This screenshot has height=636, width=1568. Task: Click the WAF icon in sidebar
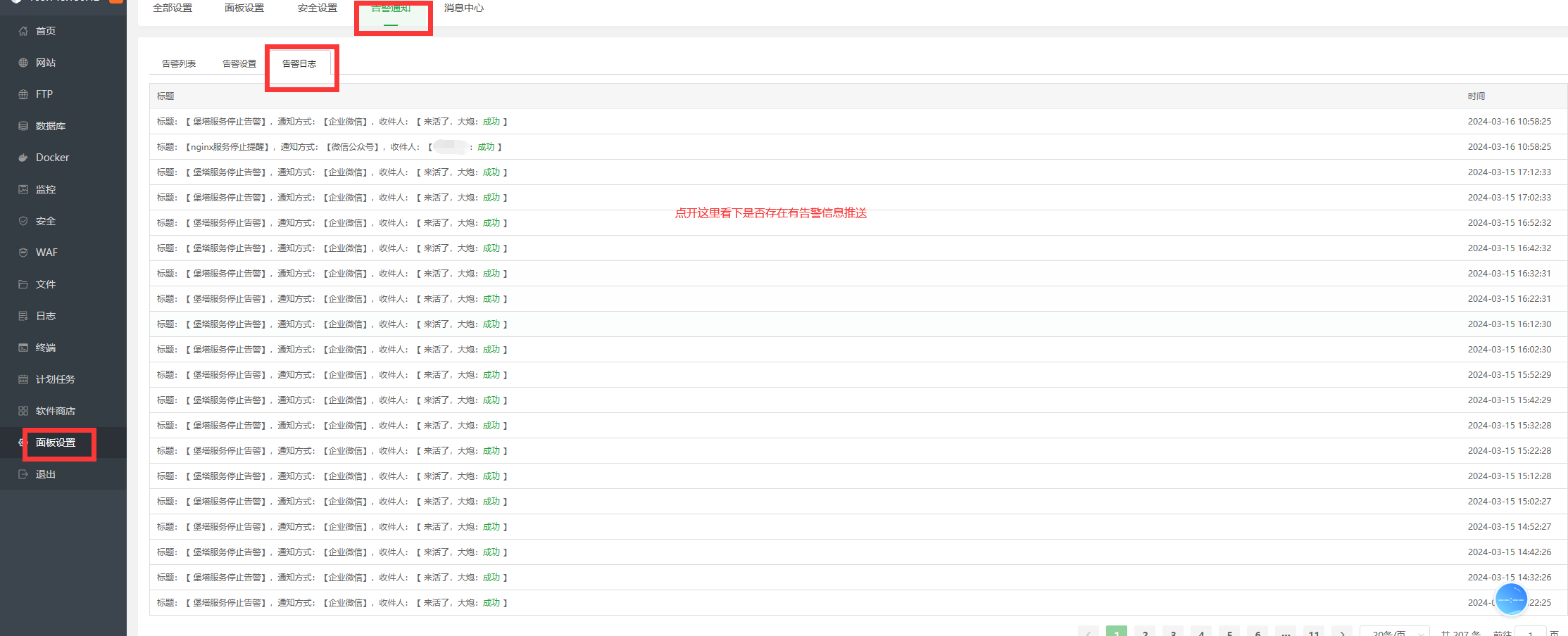click(x=23, y=253)
